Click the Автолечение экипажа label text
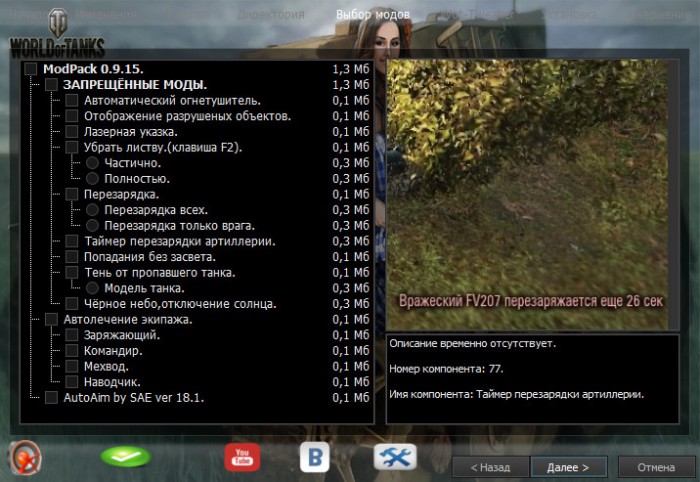This screenshot has width=700, height=482. click(x=128, y=320)
